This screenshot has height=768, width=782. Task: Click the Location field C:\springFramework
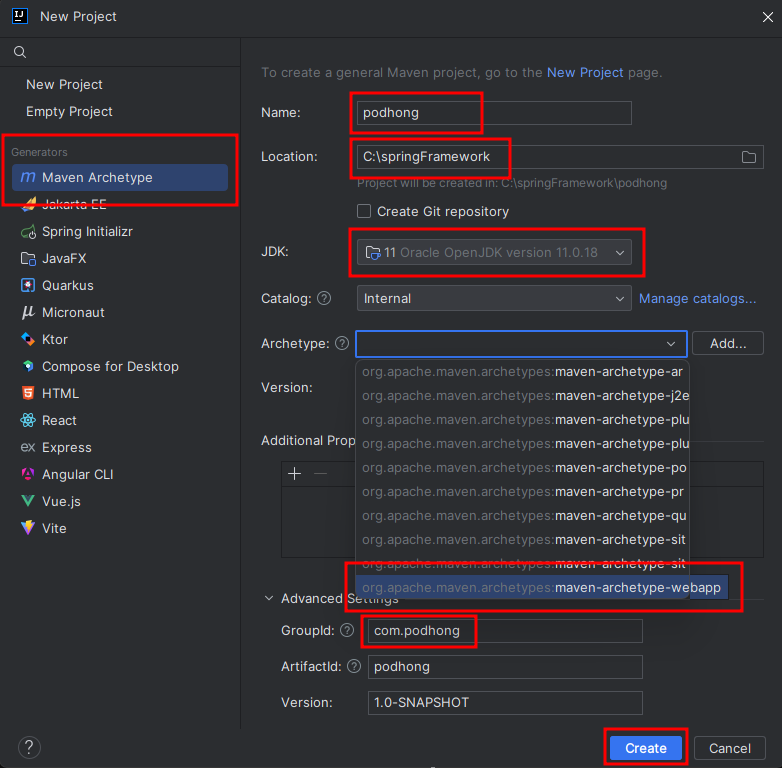560,157
